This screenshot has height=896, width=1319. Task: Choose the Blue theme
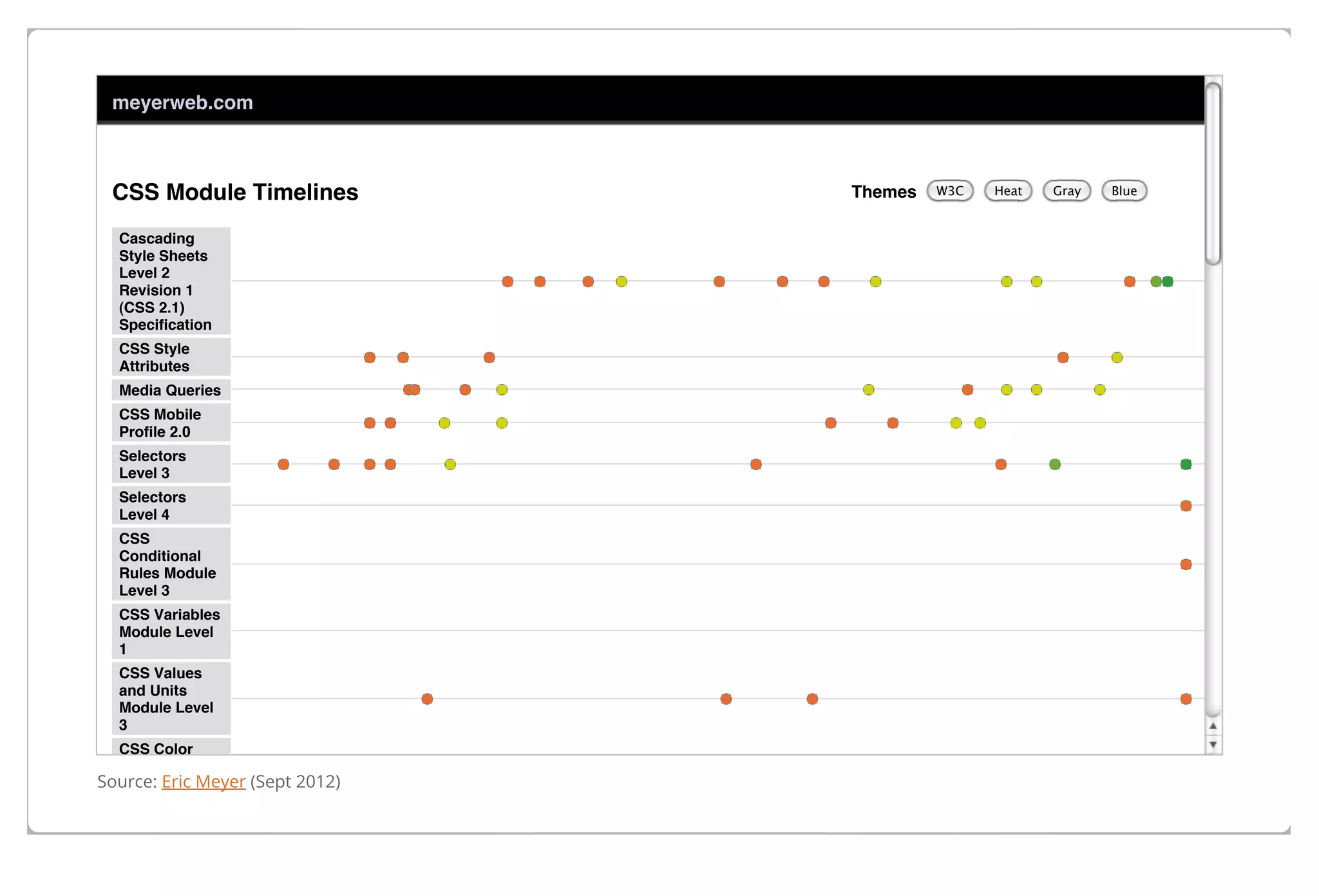click(1124, 191)
